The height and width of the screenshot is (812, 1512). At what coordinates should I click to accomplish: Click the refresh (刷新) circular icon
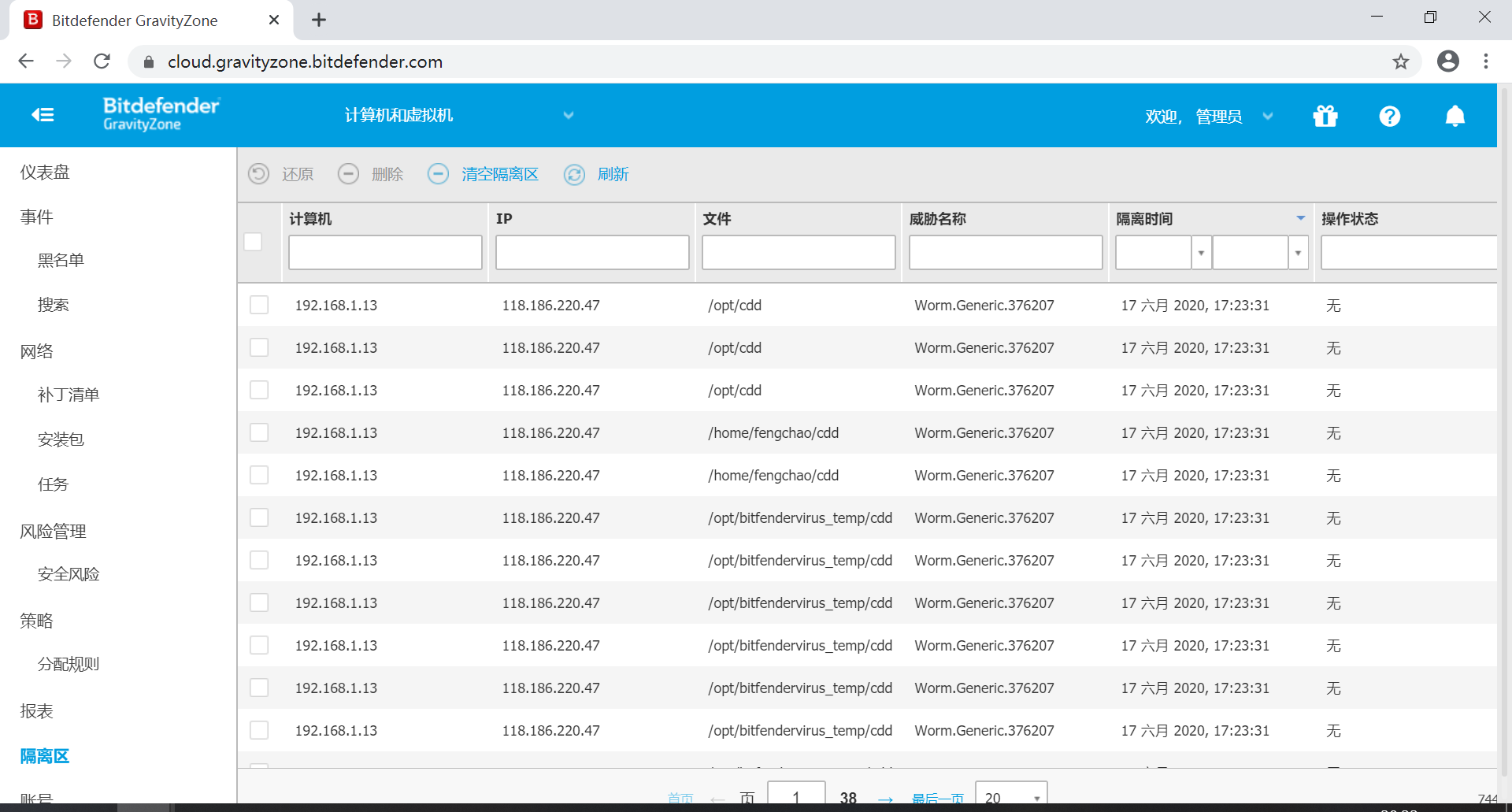point(575,175)
